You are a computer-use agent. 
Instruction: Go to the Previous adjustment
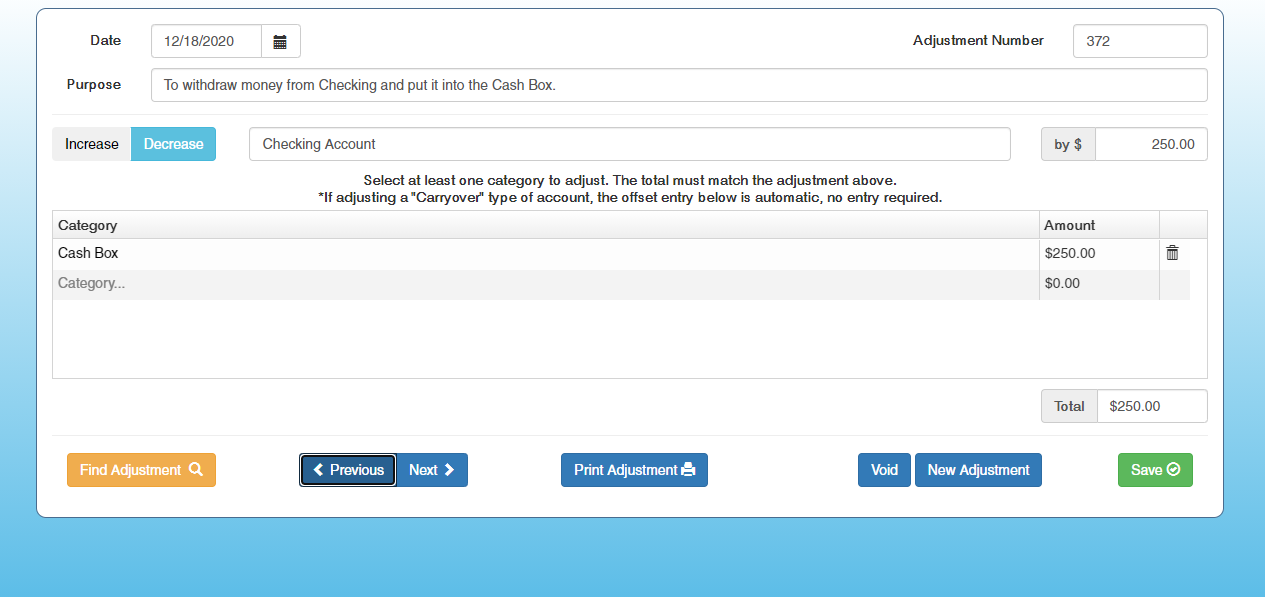tap(348, 470)
